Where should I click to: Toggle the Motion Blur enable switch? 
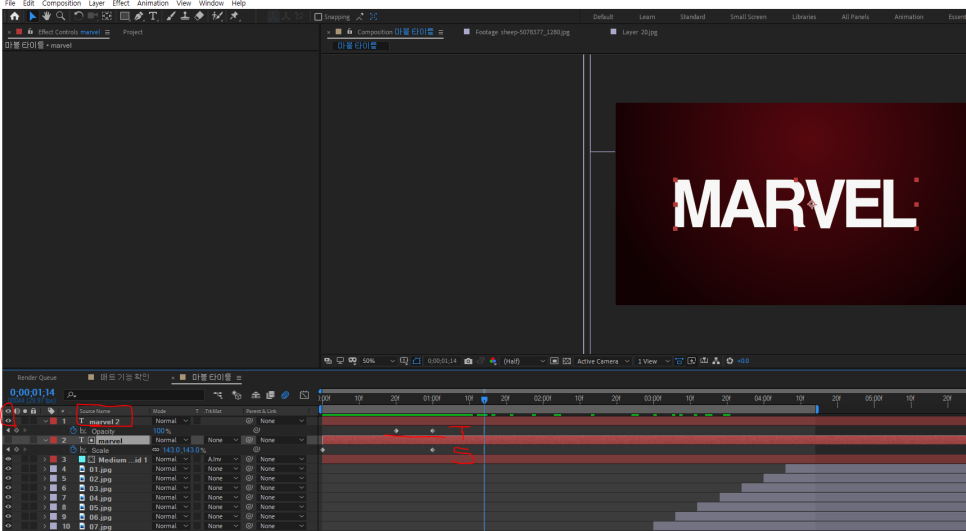pyautogui.click(x=285, y=395)
